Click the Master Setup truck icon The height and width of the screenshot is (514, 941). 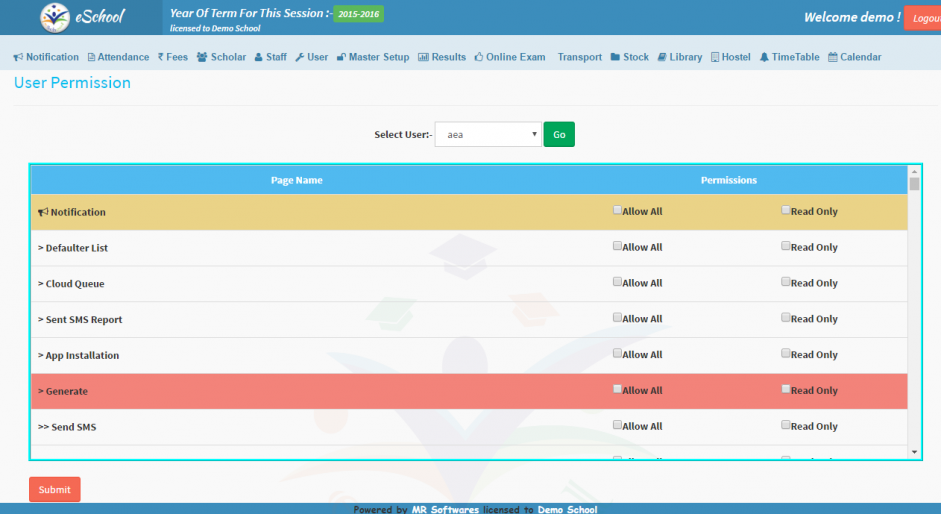tap(340, 57)
